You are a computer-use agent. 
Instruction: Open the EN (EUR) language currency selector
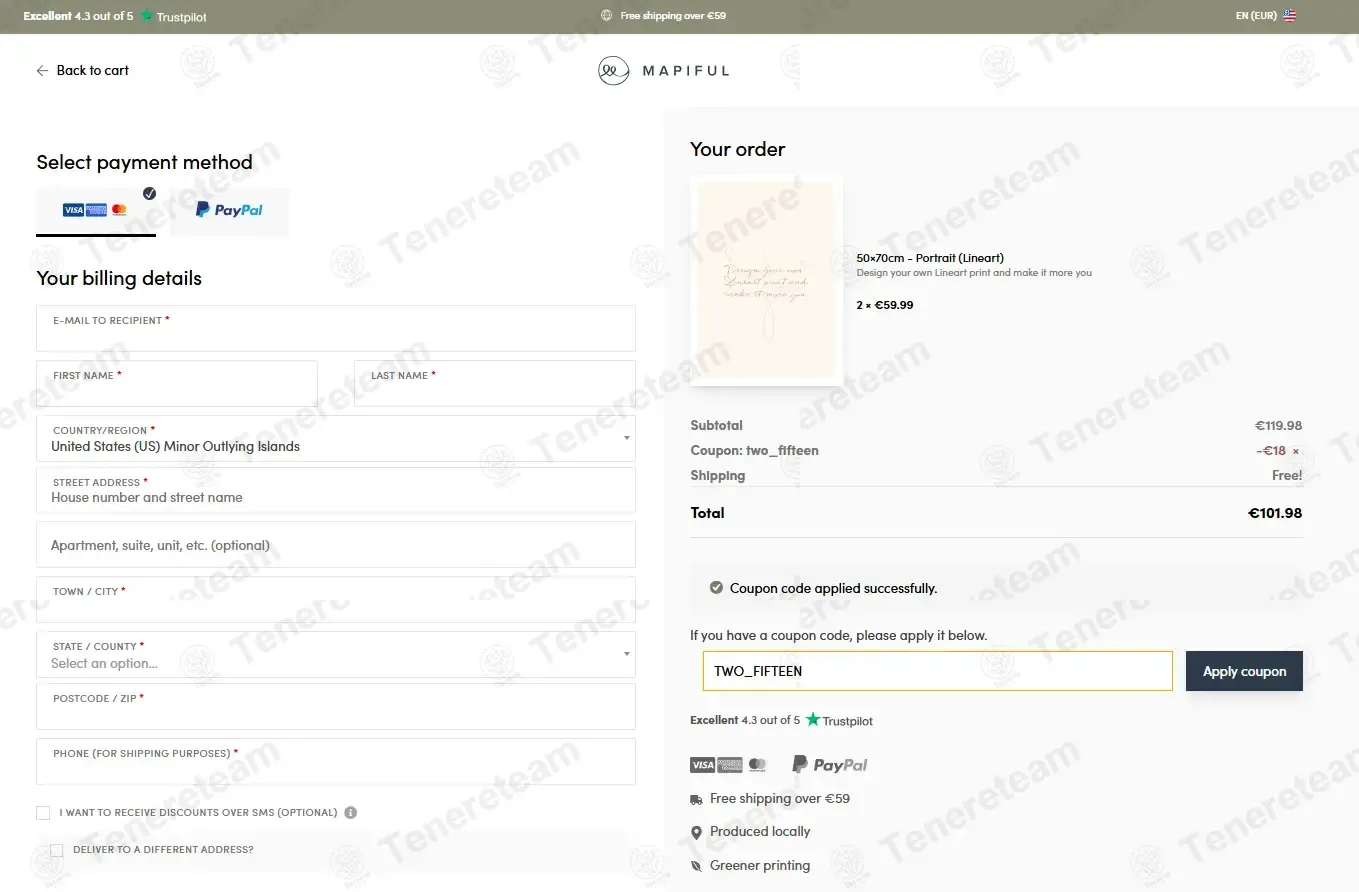[1266, 16]
